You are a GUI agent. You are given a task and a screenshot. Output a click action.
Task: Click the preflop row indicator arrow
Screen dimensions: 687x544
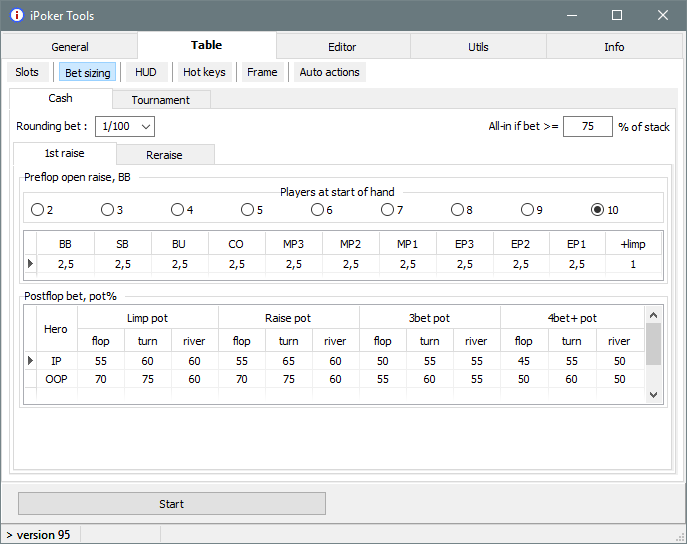(x=30, y=264)
